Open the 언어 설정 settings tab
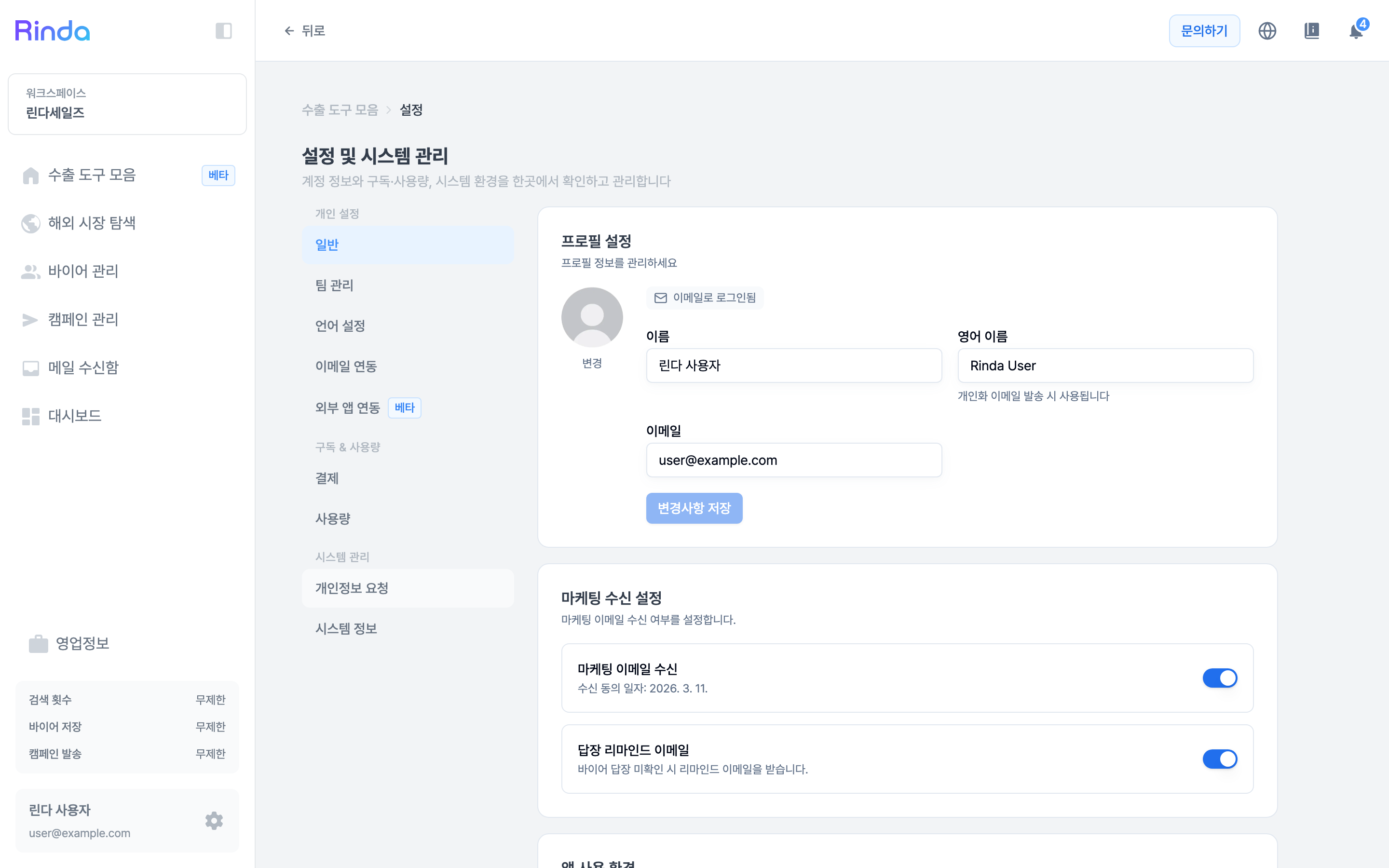Viewport: 1389px width, 868px height. pos(408,325)
